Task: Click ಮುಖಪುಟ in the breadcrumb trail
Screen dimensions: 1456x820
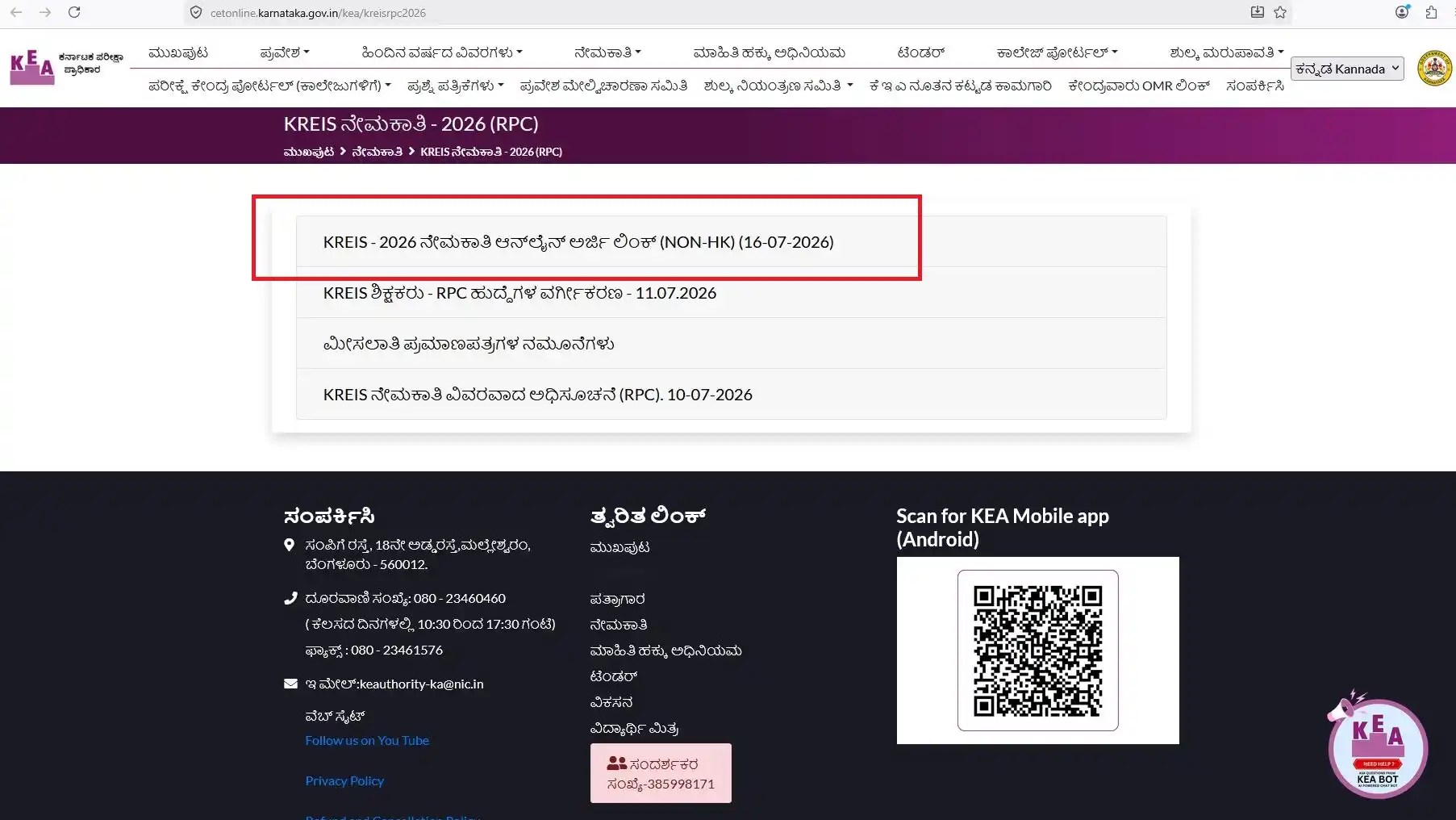Action: click(309, 152)
